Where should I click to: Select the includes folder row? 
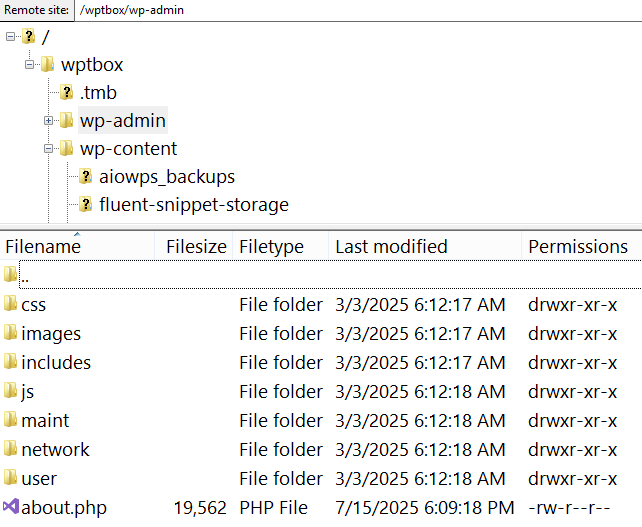click(x=321, y=362)
